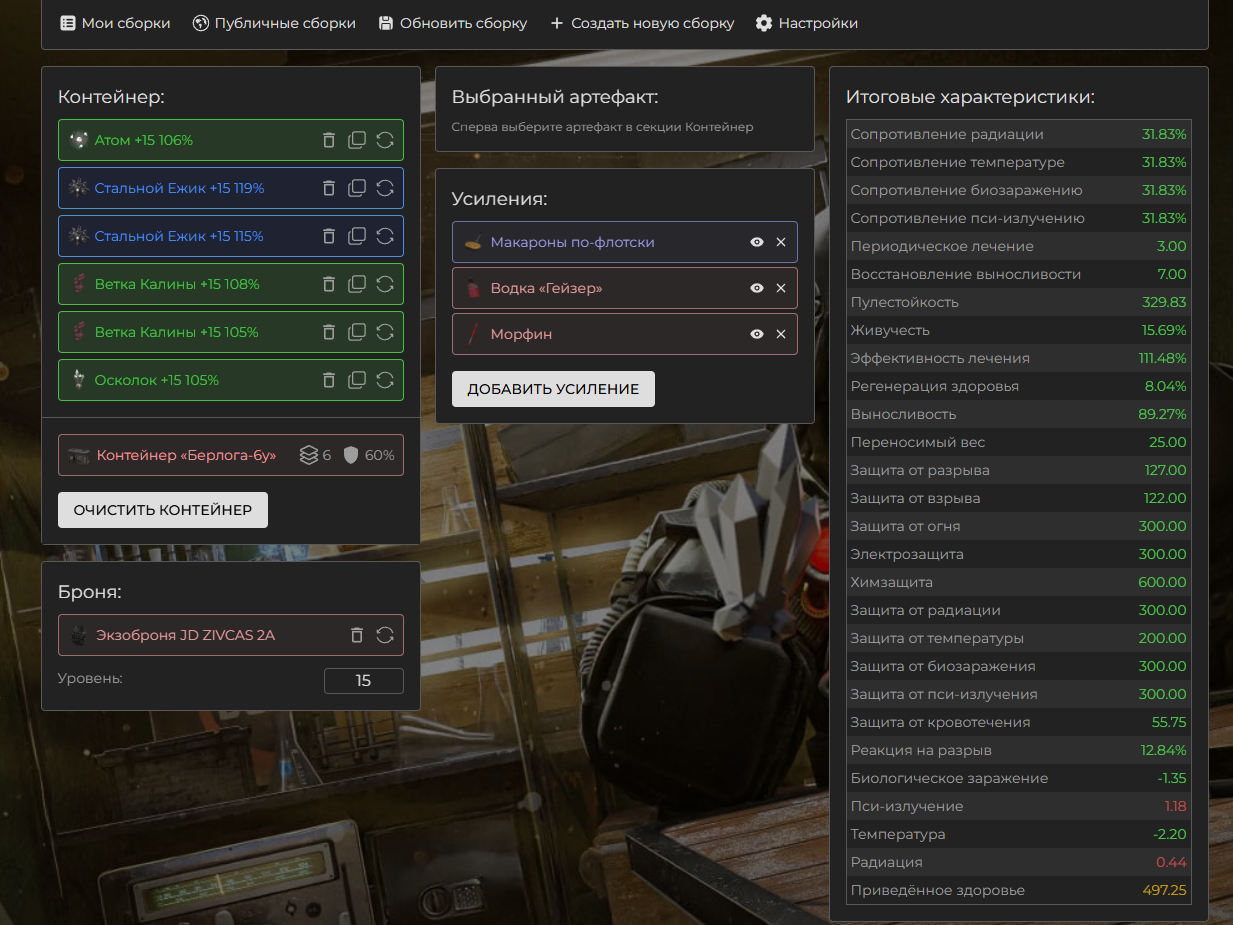This screenshot has height=925, width=1233.
Task: Toggle the eye on Водка «Гейзер»
Action: pyautogui.click(x=757, y=288)
